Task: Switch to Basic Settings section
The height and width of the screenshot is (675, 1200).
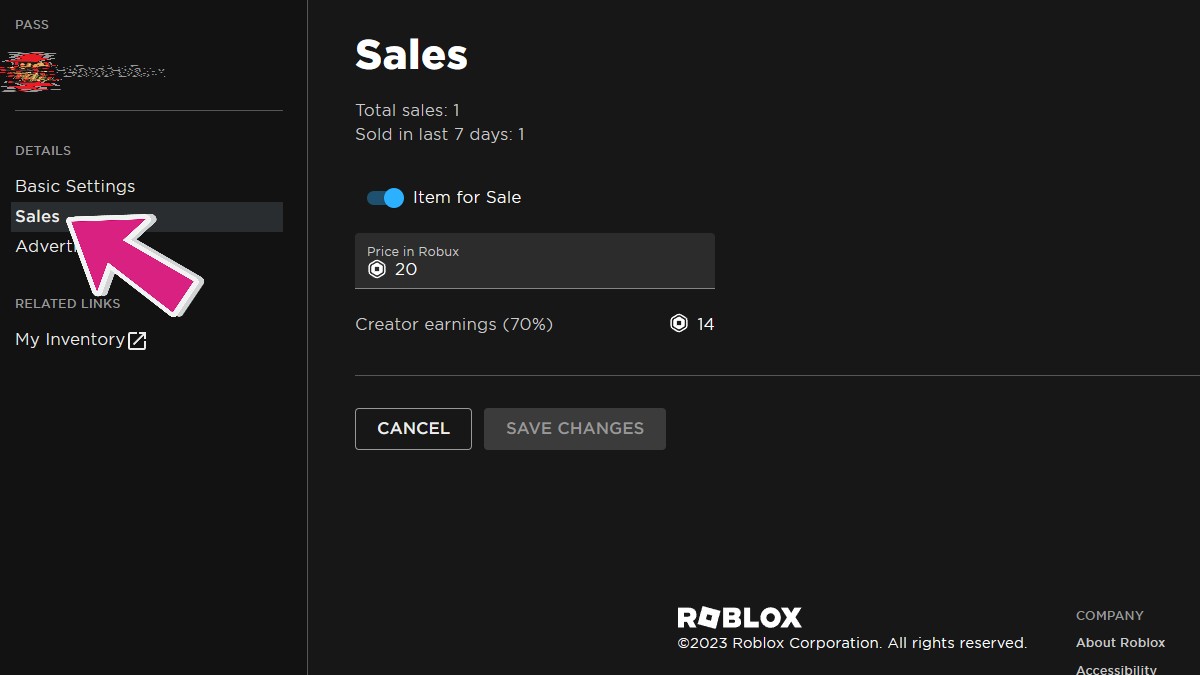Action: click(75, 186)
